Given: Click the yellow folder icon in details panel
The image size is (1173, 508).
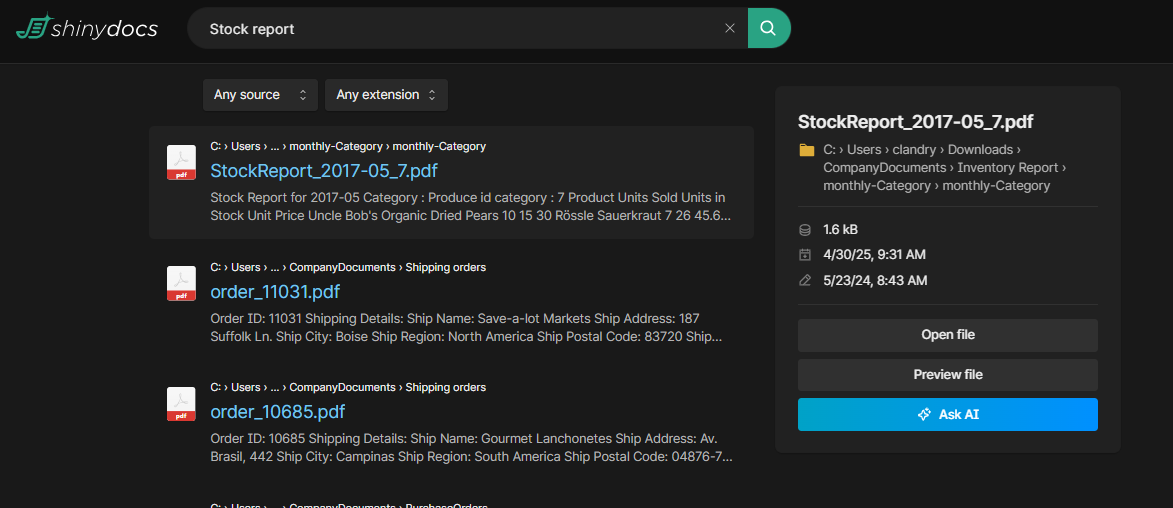Looking at the screenshot, I should pos(807,150).
